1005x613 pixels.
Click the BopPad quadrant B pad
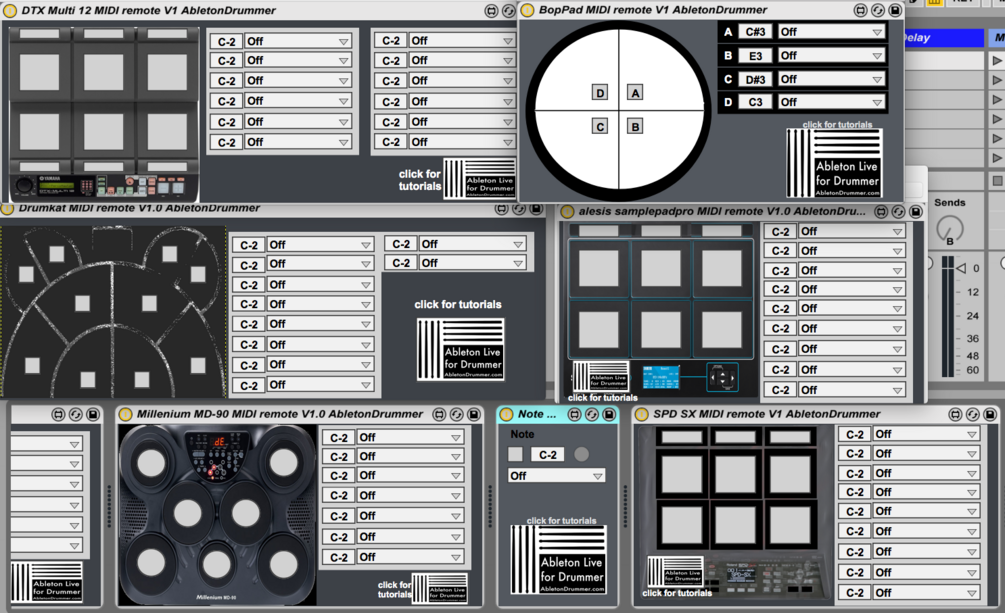(x=635, y=126)
